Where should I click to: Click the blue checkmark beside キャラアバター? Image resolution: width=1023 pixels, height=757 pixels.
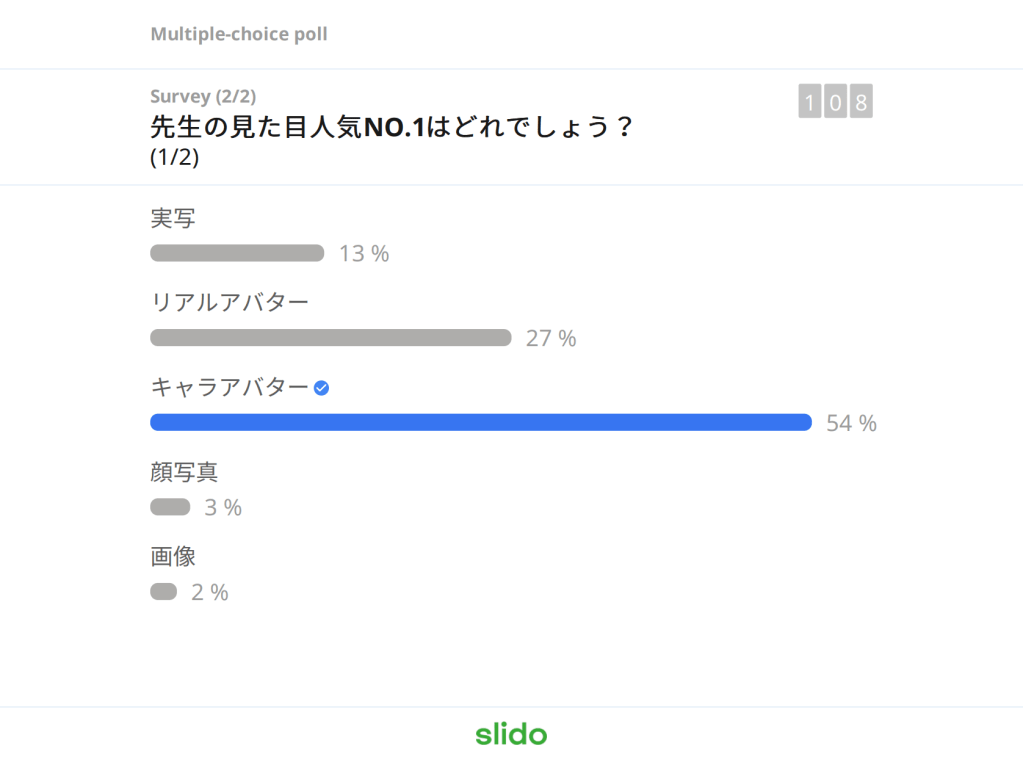coord(321,388)
